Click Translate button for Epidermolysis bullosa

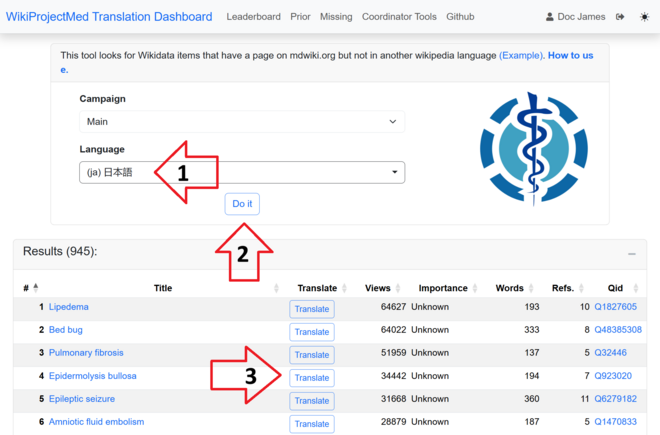pos(312,378)
